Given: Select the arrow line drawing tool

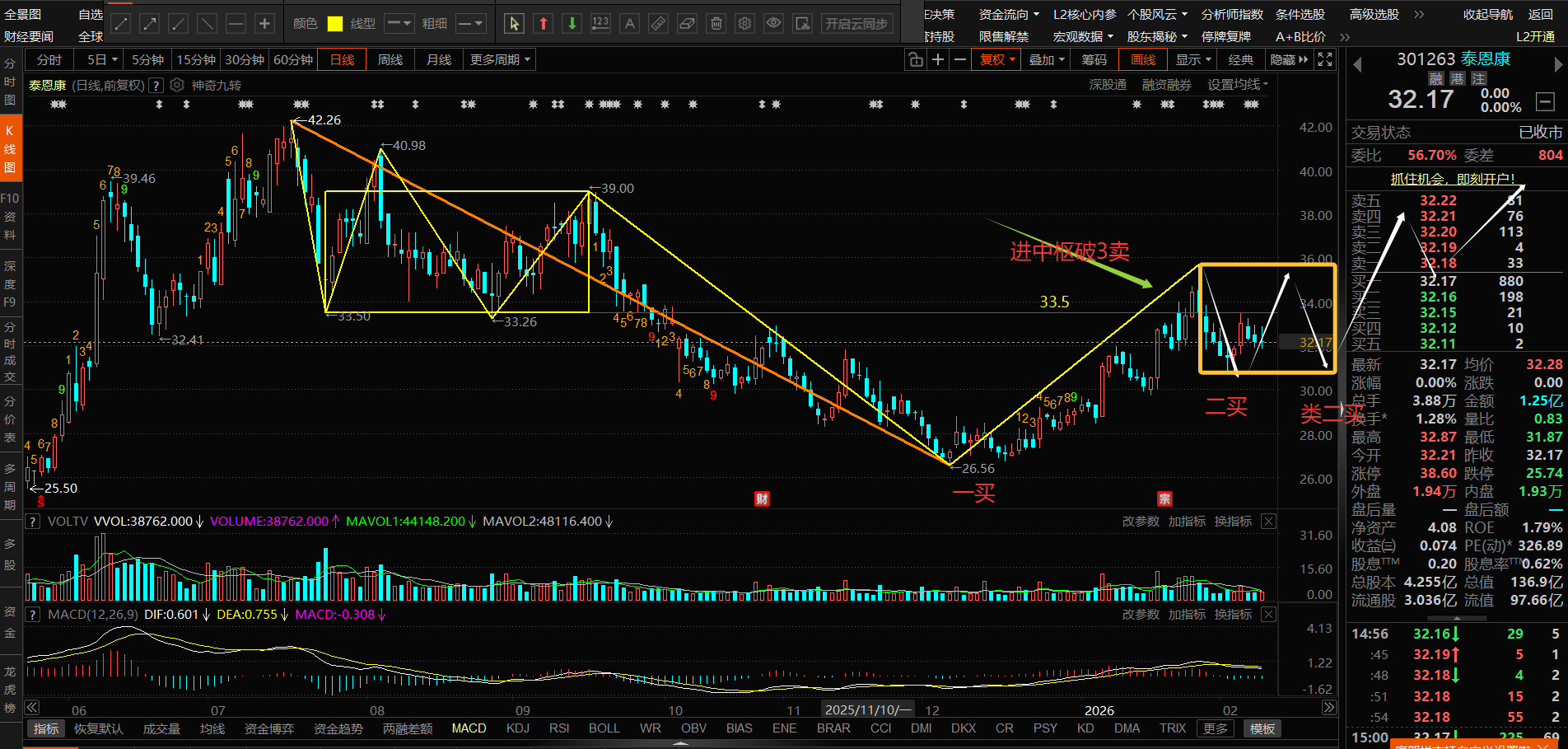Looking at the screenshot, I should [149, 24].
